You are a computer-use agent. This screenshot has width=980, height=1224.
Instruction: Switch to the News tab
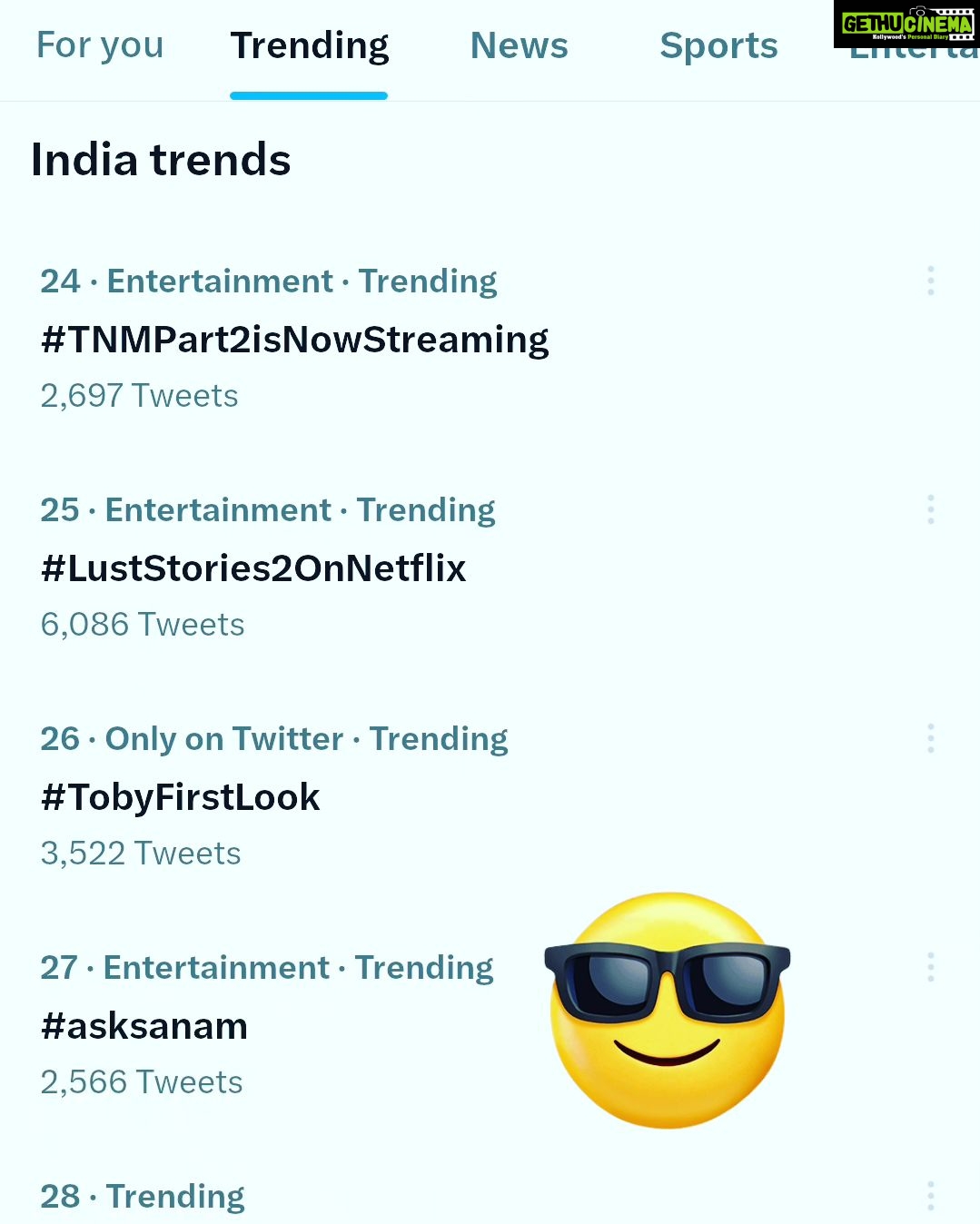[x=520, y=45]
